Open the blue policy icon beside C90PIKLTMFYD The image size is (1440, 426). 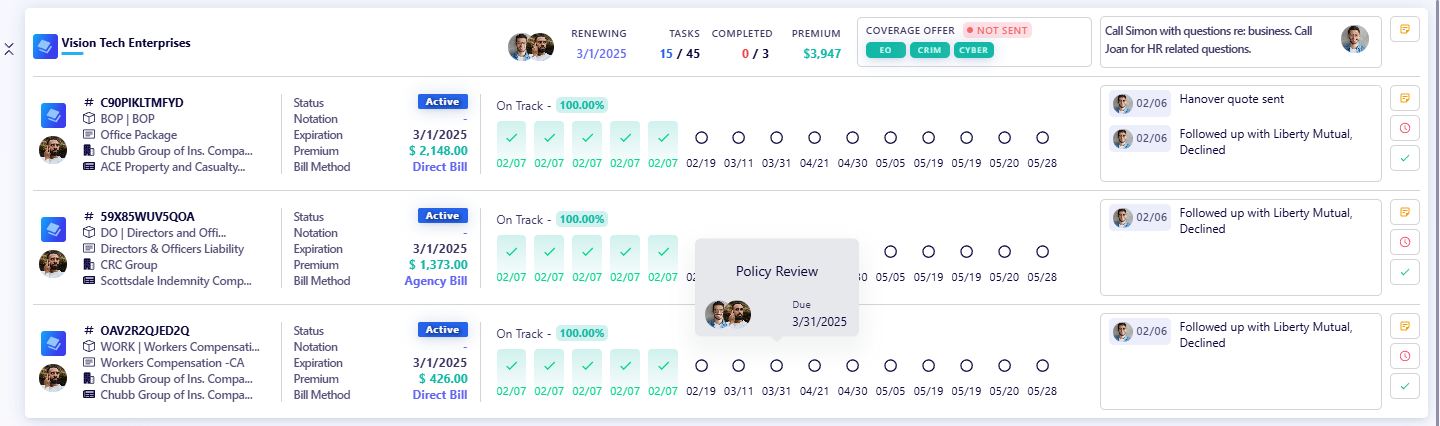(53, 115)
